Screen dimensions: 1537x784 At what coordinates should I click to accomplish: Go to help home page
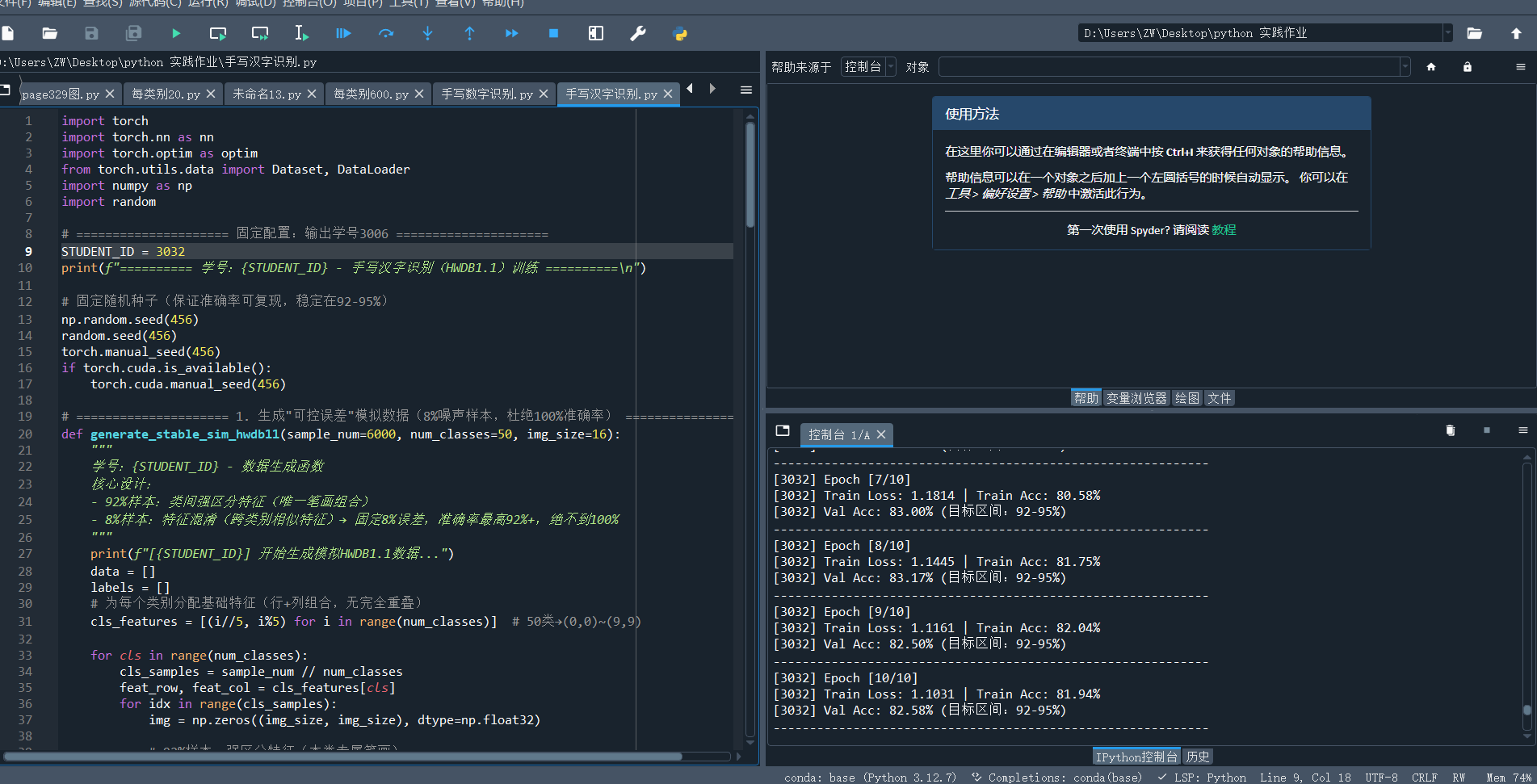click(1431, 67)
